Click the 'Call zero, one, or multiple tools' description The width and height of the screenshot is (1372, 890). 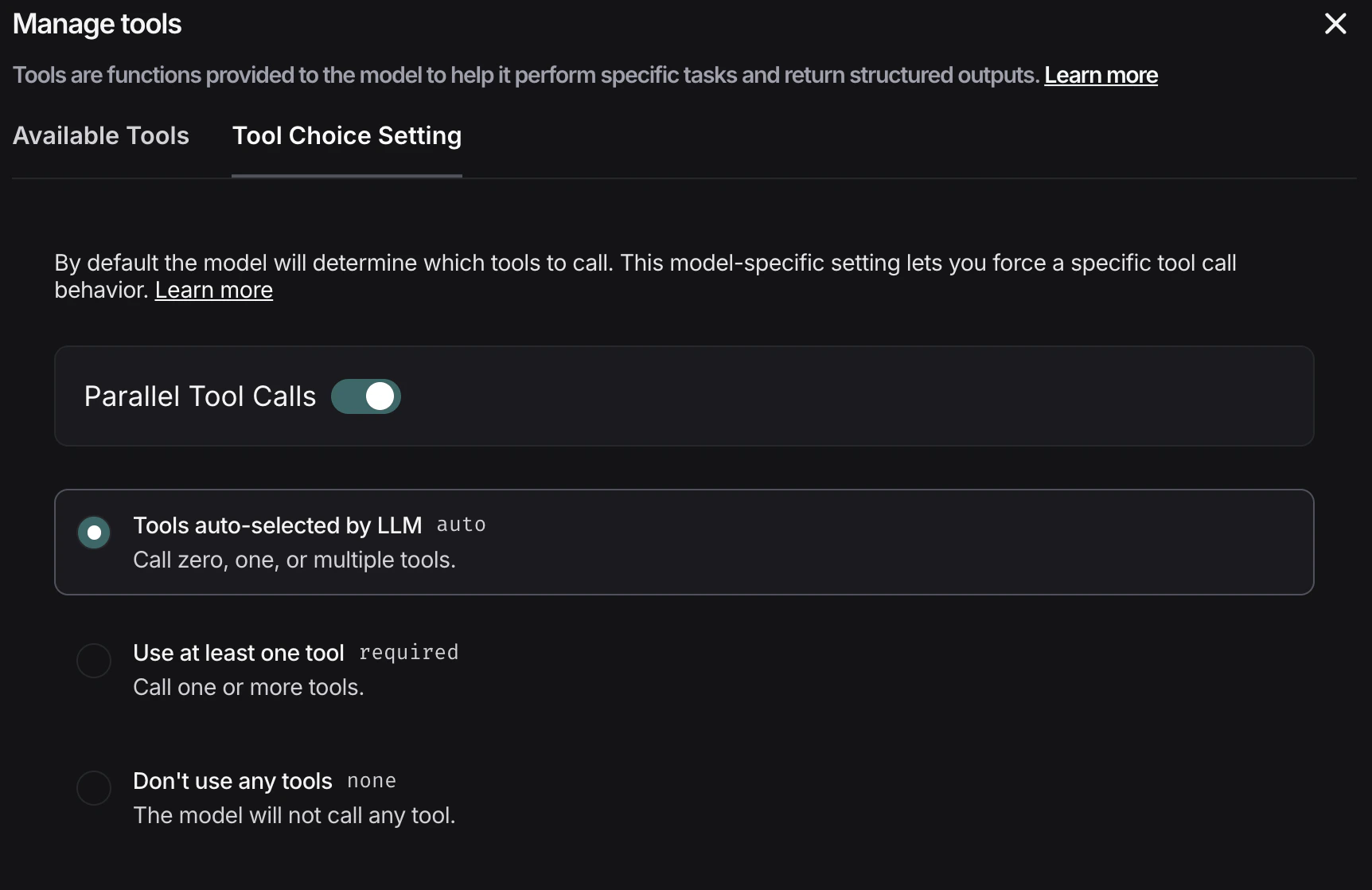coord(294,560)
